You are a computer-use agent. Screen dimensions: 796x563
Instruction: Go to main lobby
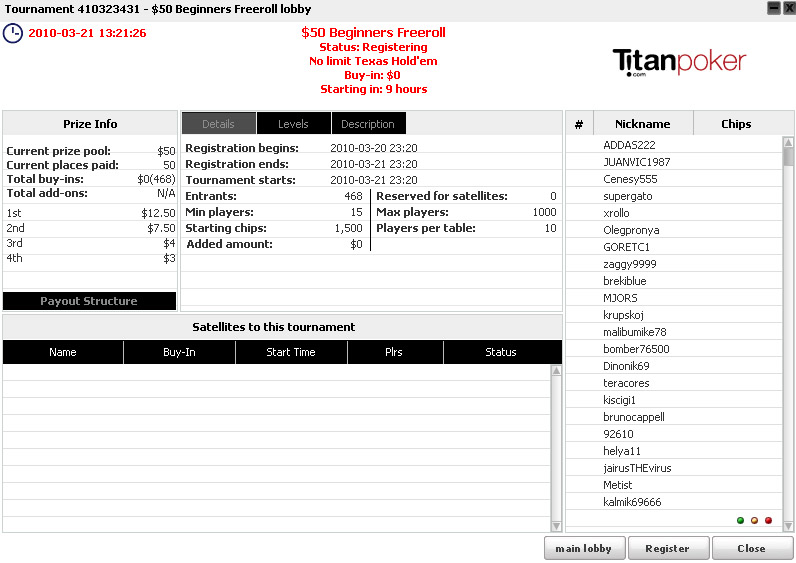coord(584,548)
